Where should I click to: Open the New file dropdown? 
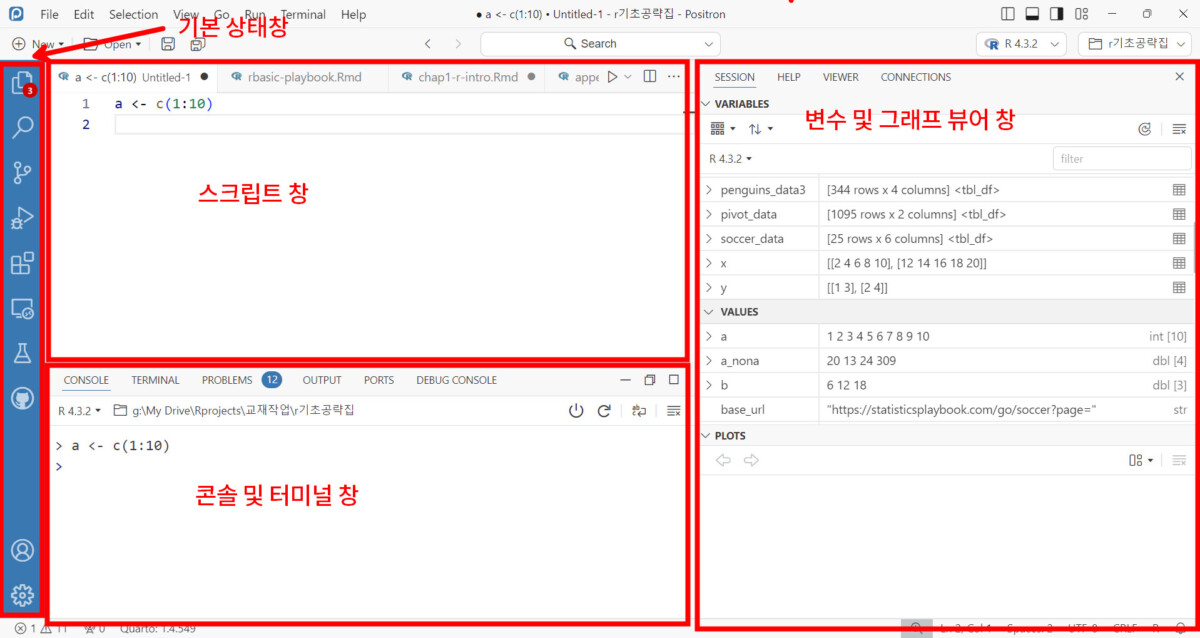click(38, 44)
